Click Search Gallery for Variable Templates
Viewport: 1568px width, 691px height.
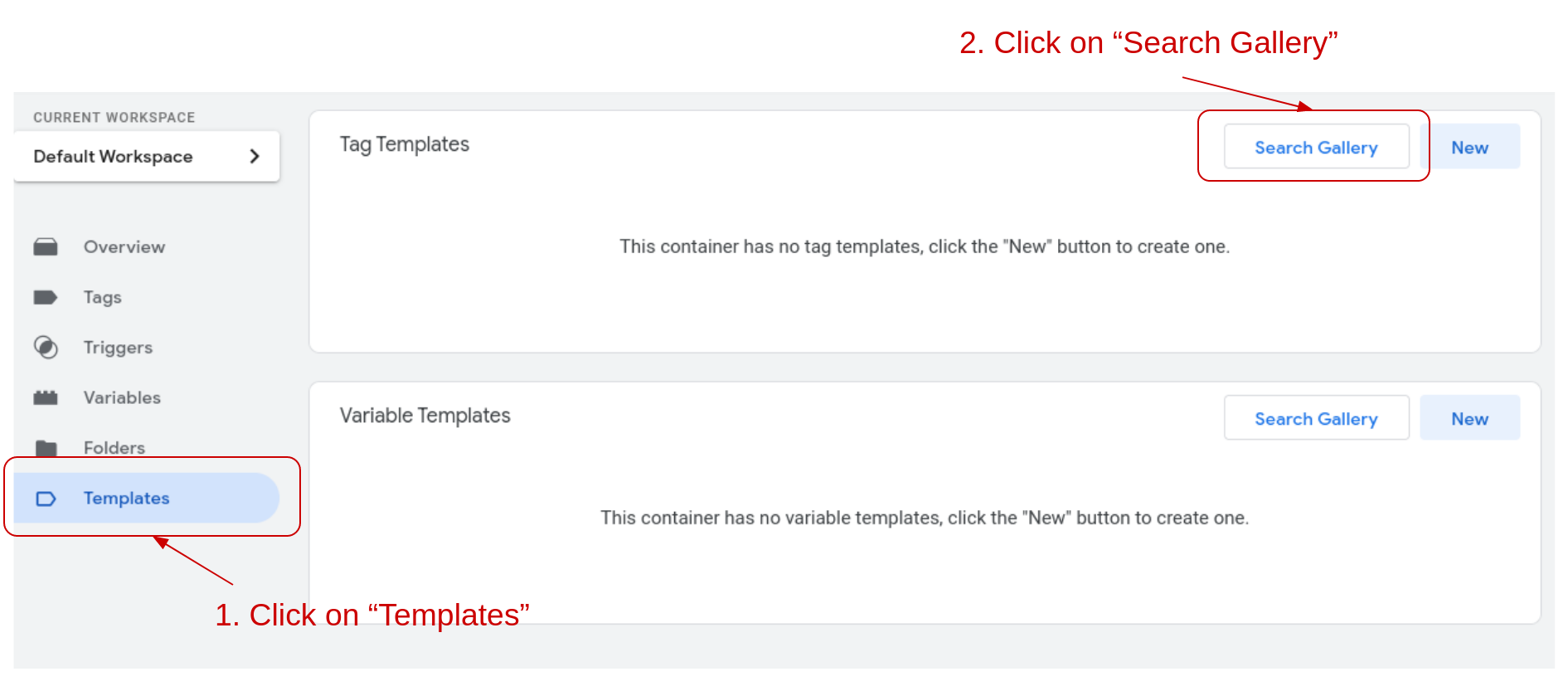(1316, 418)
